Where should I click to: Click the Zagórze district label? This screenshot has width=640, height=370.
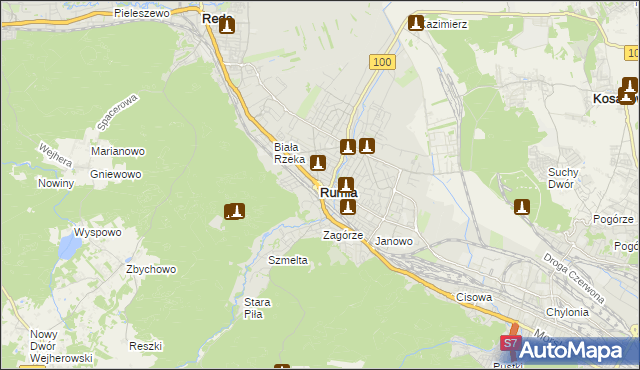(343, 235)
